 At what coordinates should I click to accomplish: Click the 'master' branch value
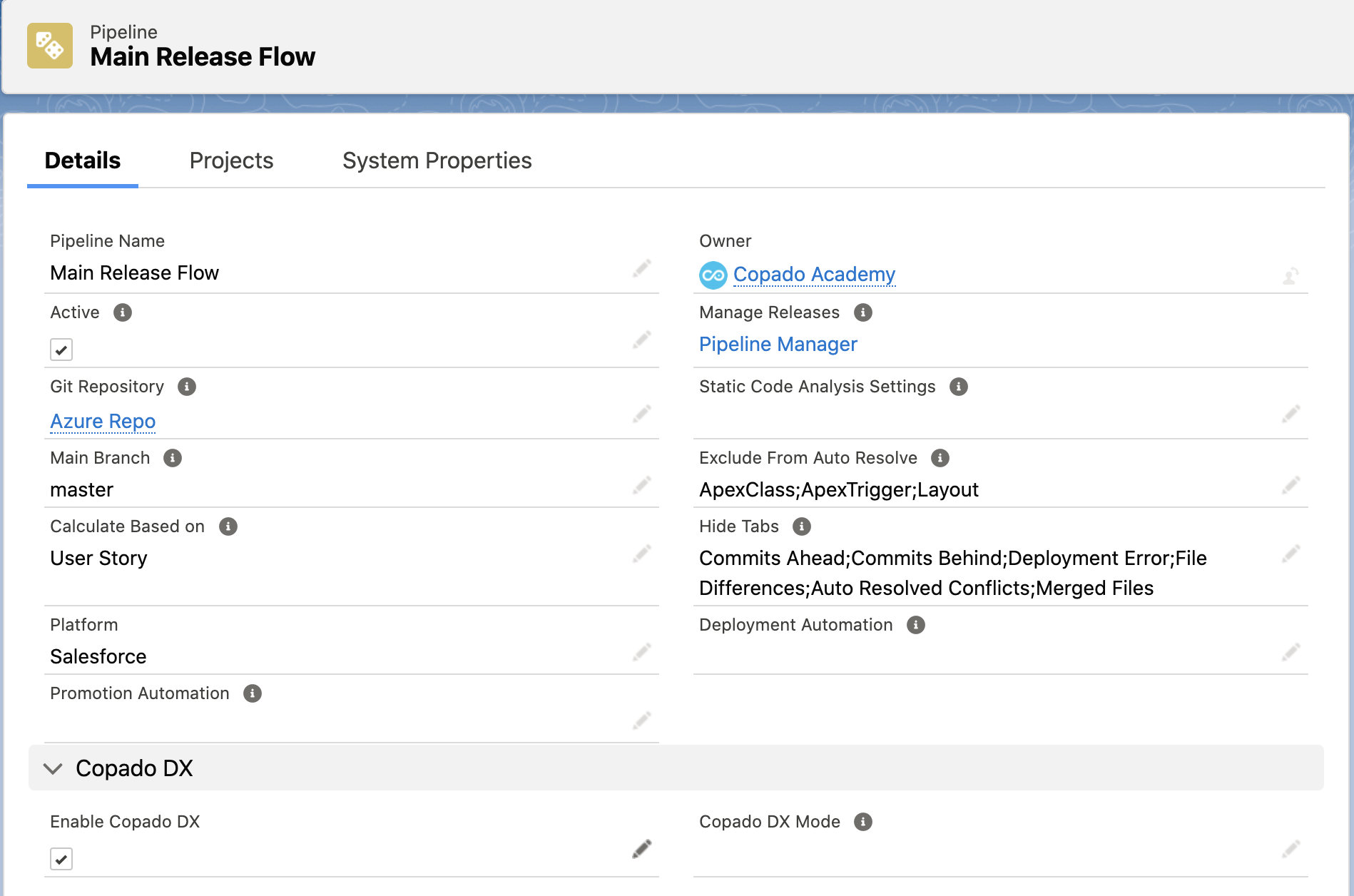(x=82, y=490)
